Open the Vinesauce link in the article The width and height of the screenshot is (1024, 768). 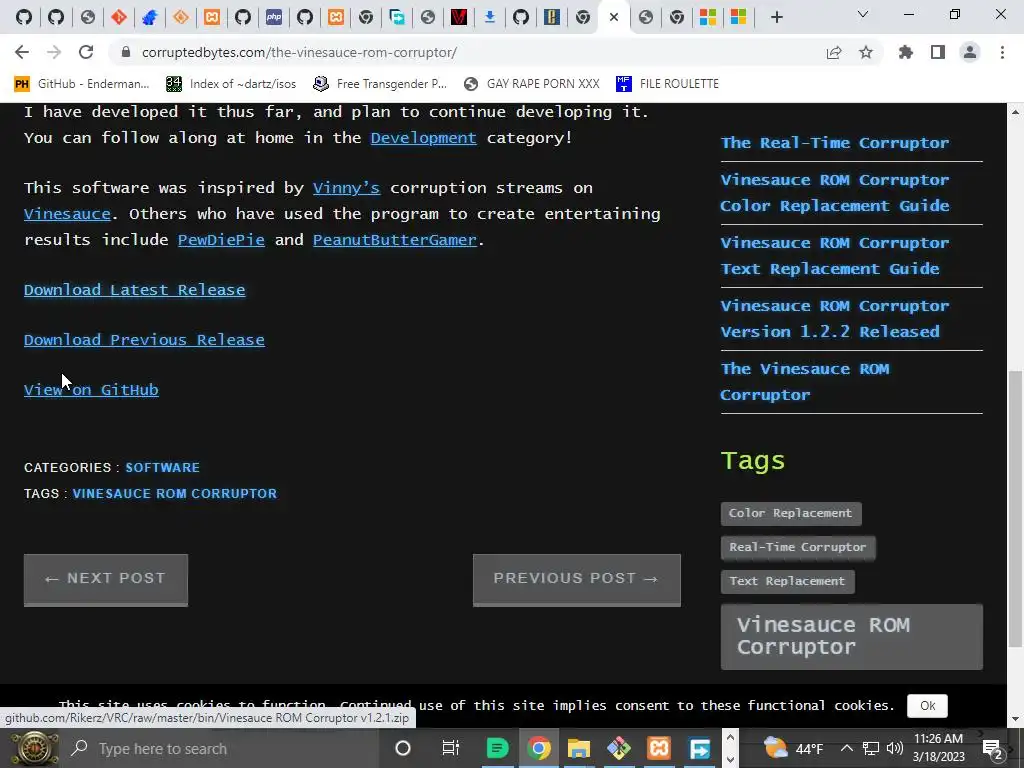coord(67,214)
